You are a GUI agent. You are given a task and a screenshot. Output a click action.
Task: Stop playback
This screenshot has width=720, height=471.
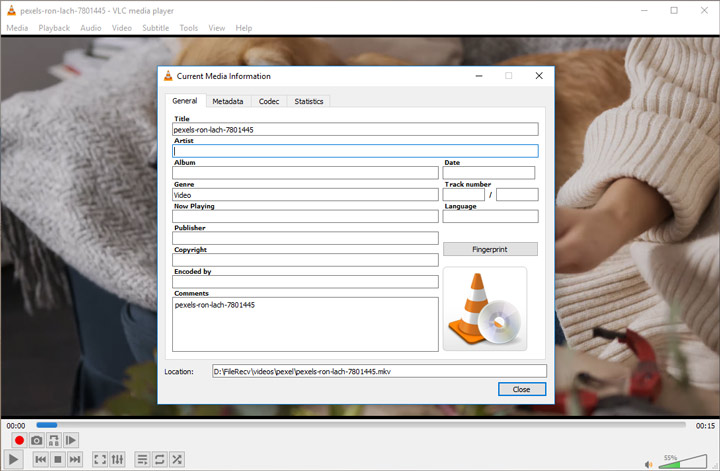click(x=58, y=459)
